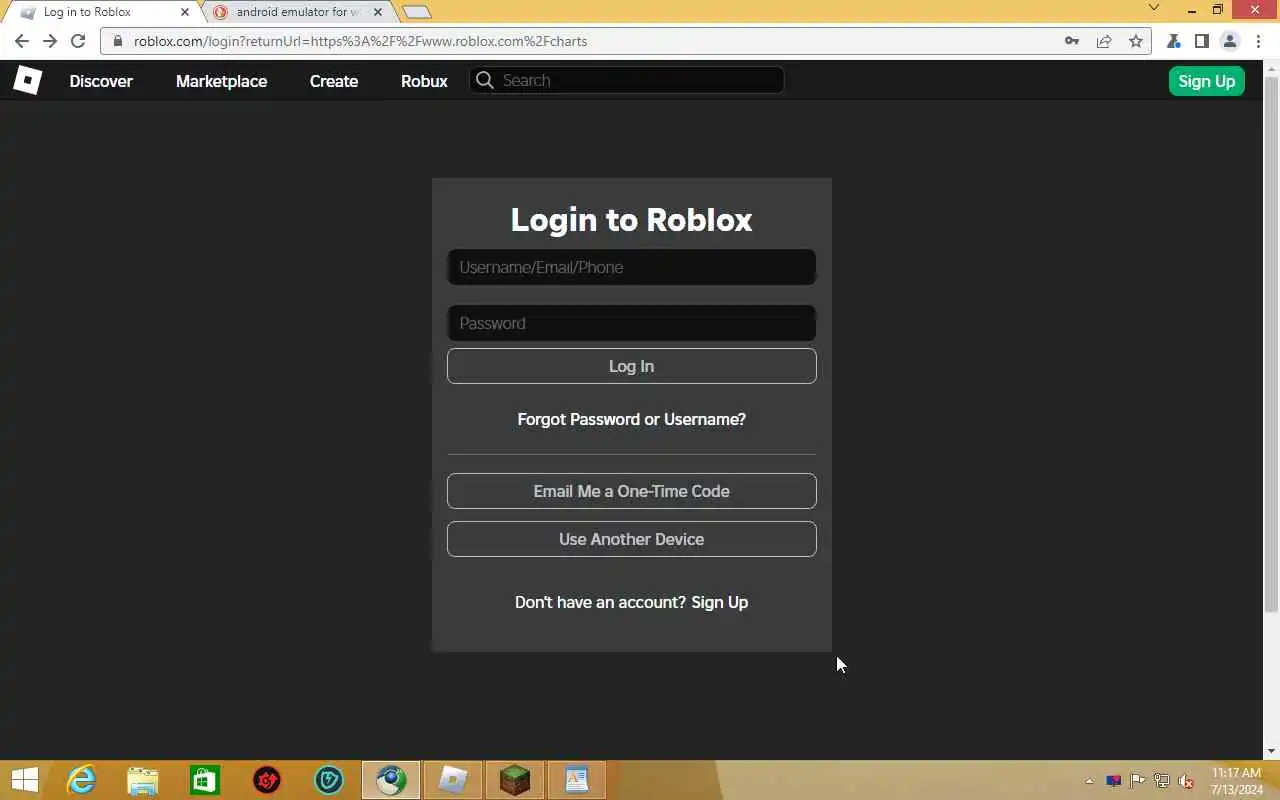The height and width of the screenshot is (800, 1280).
Task: Click Forgot Password or Username link
Action: click(631, 419)
